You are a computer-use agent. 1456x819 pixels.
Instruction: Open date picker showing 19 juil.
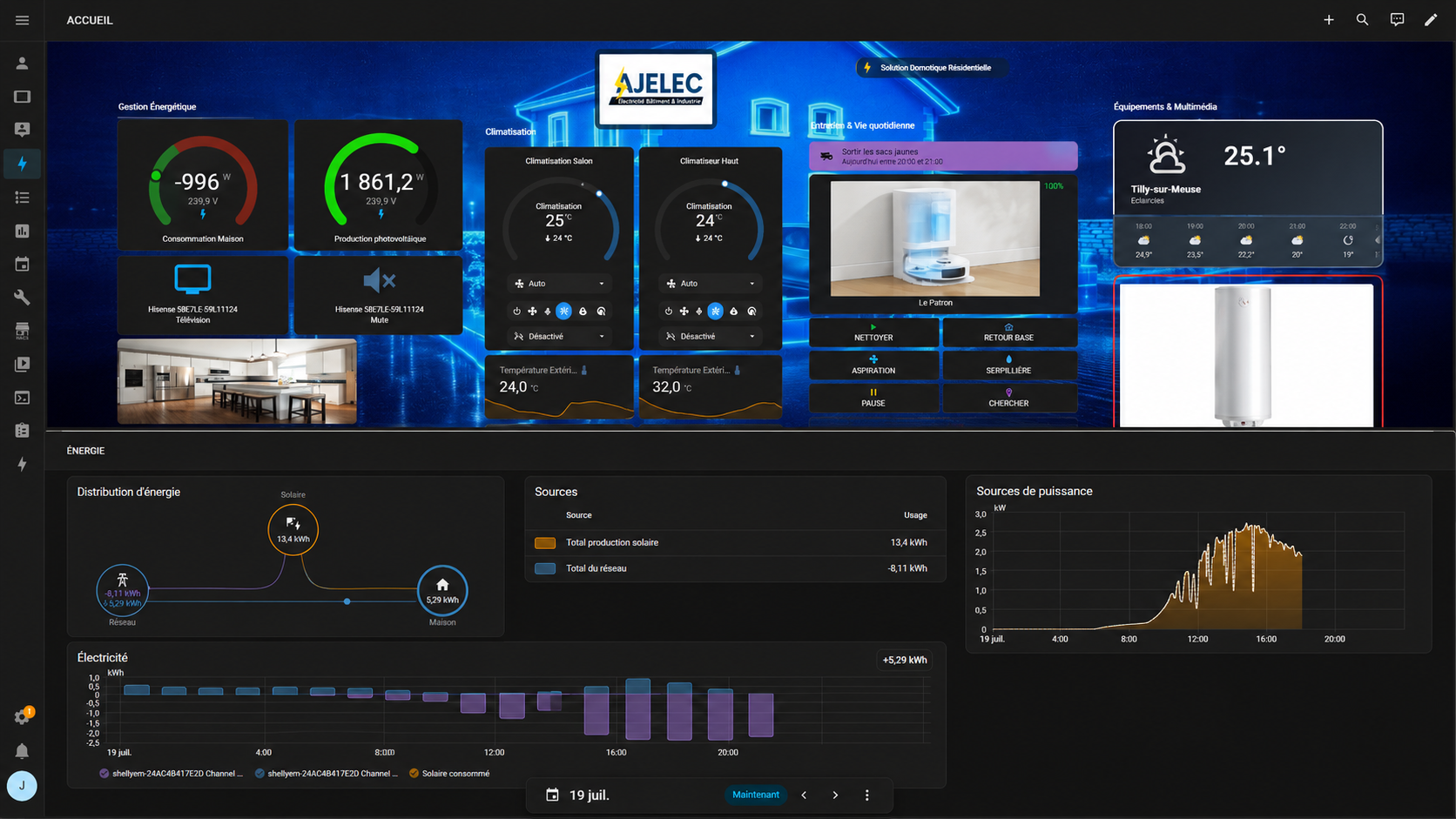click(578, 795)
